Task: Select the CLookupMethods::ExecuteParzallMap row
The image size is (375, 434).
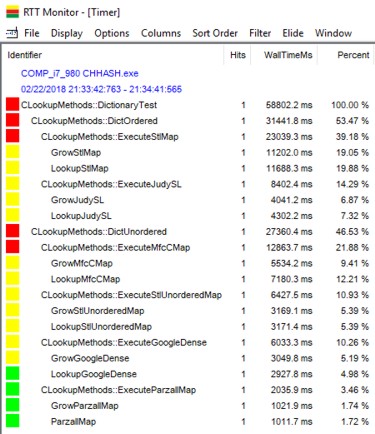Action: pyautogui.click(x=188, y=390)
